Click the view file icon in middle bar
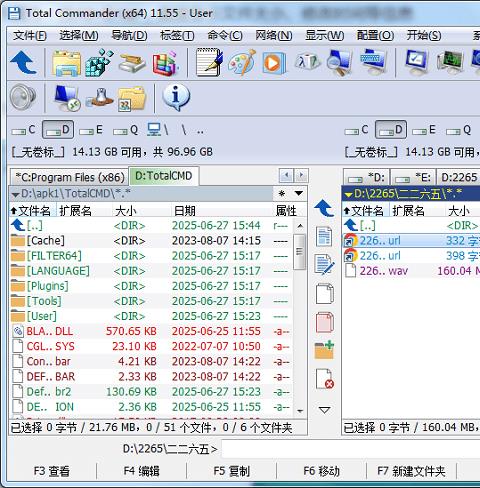This screenshot has width=480, height=488. [324, 236]
